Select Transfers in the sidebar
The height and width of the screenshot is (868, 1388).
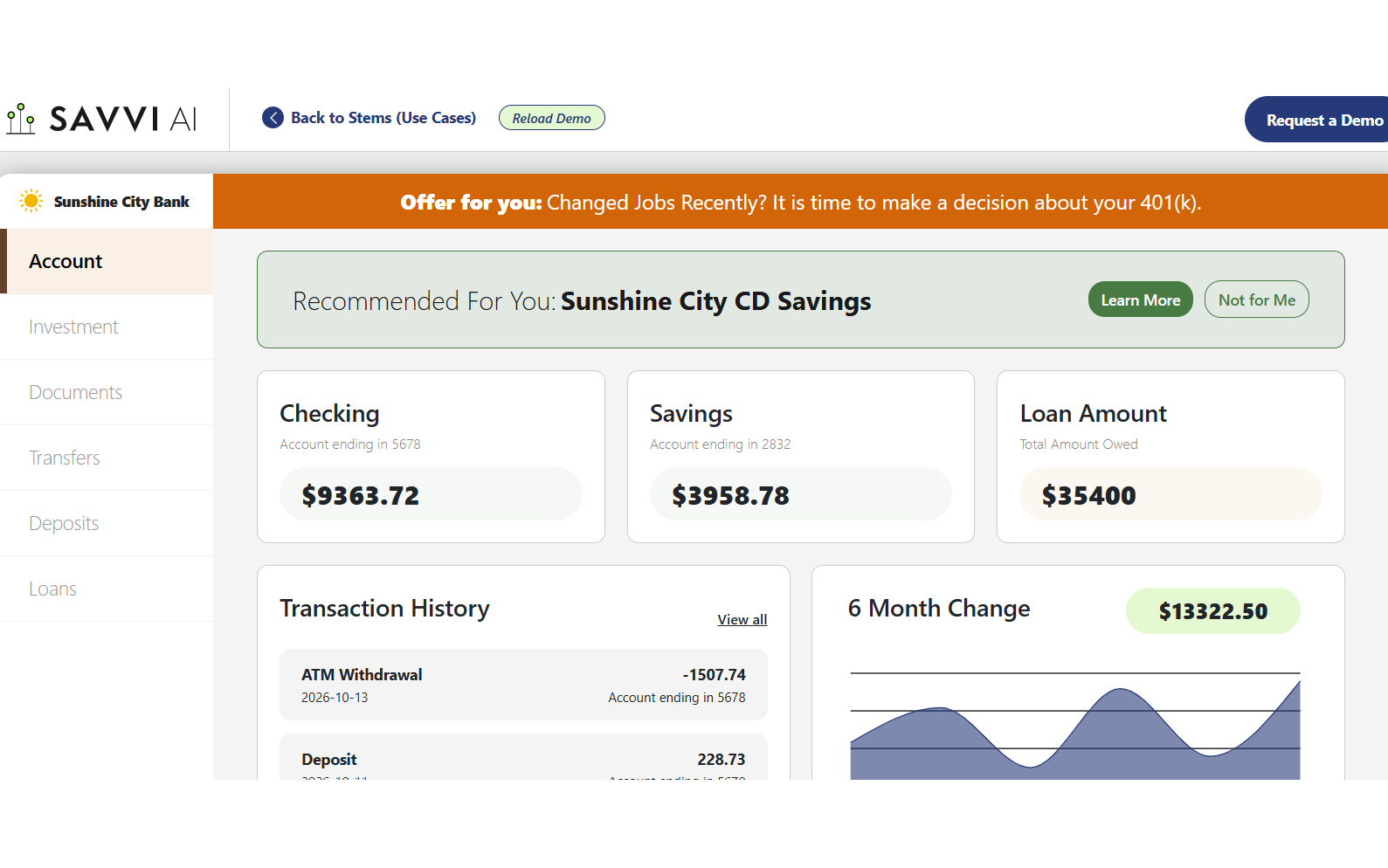click(107, 458)
